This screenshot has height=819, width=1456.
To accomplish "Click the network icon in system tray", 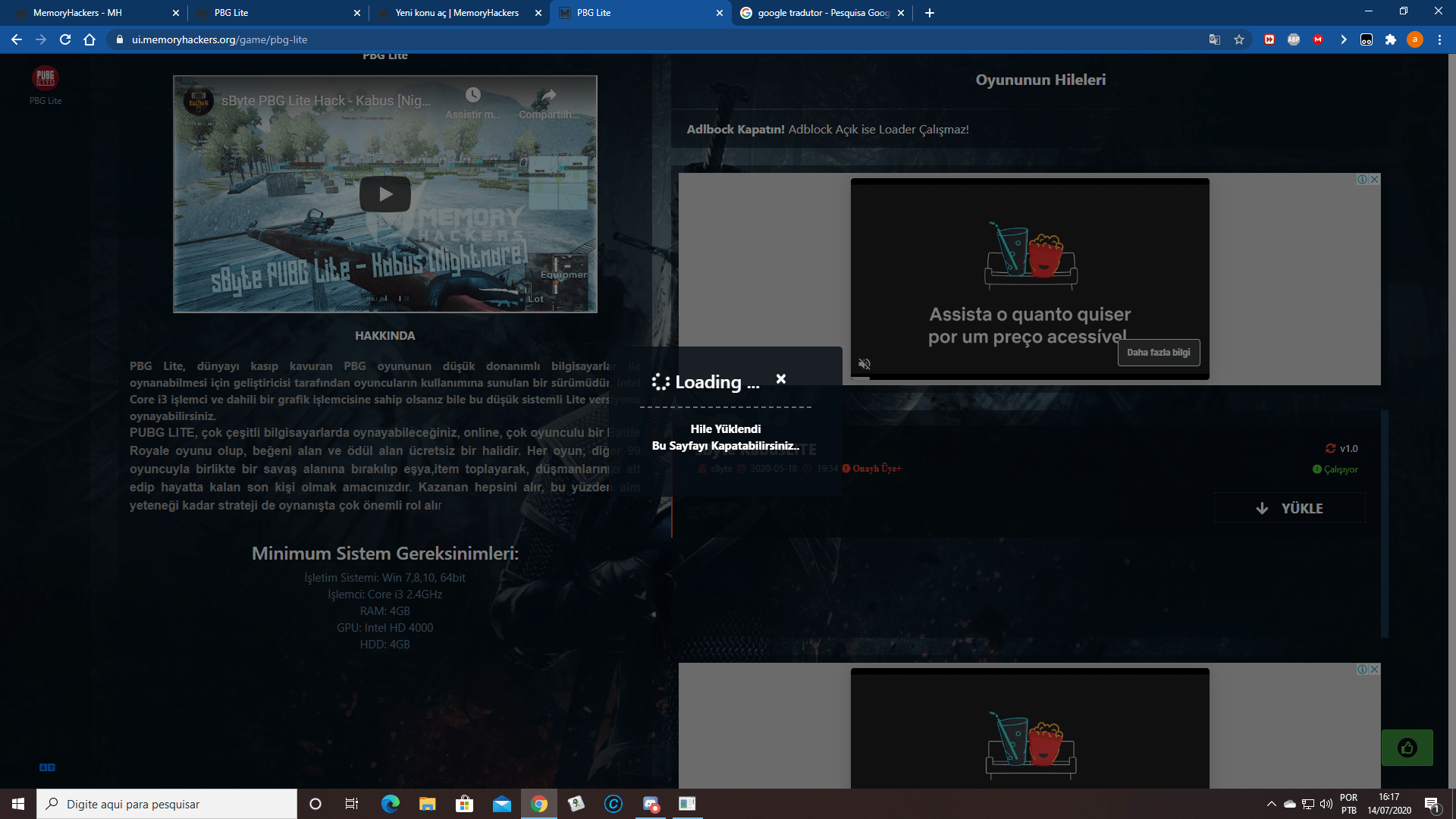I will coord(1308,804).
